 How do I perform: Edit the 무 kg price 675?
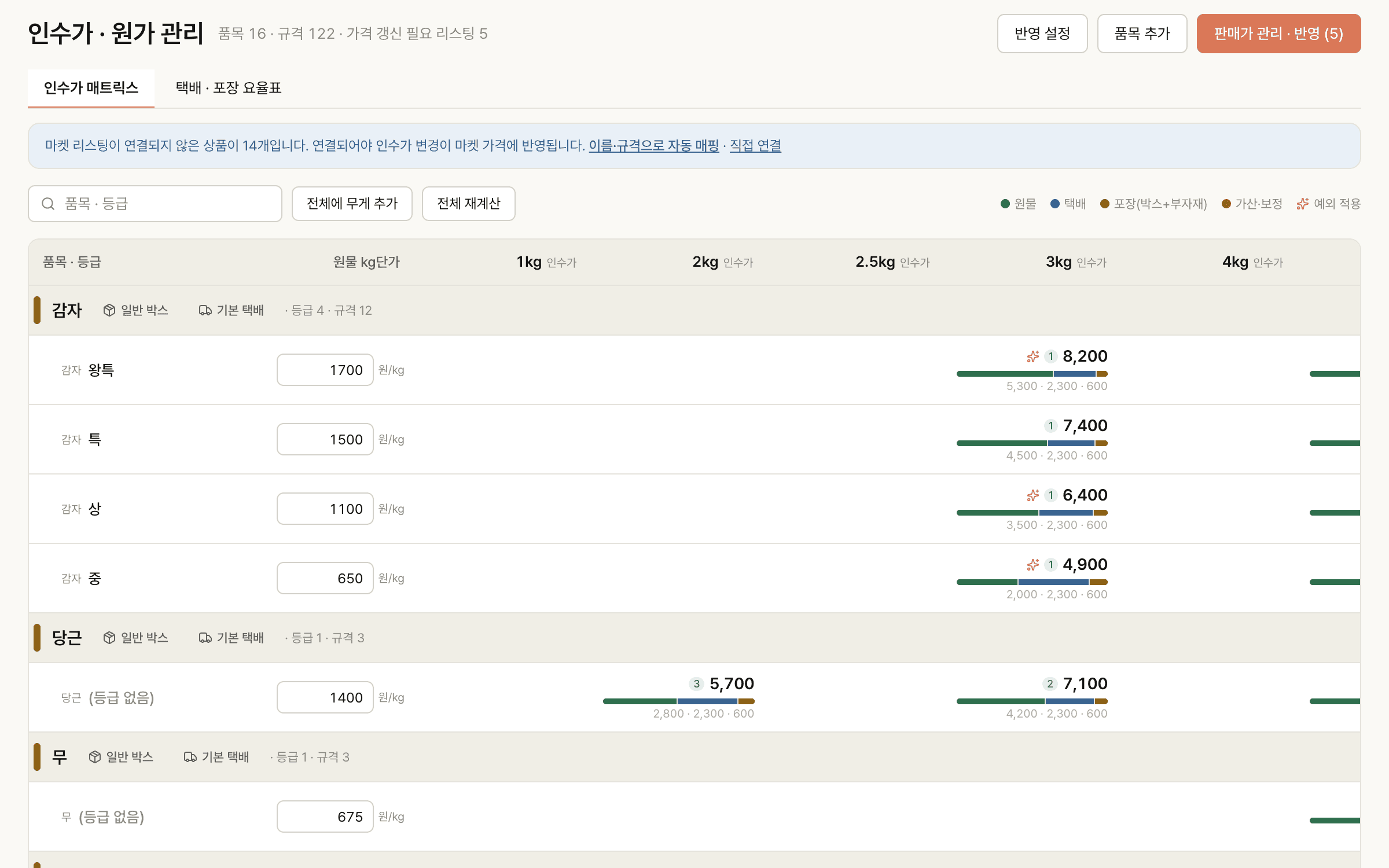[325, 816]
